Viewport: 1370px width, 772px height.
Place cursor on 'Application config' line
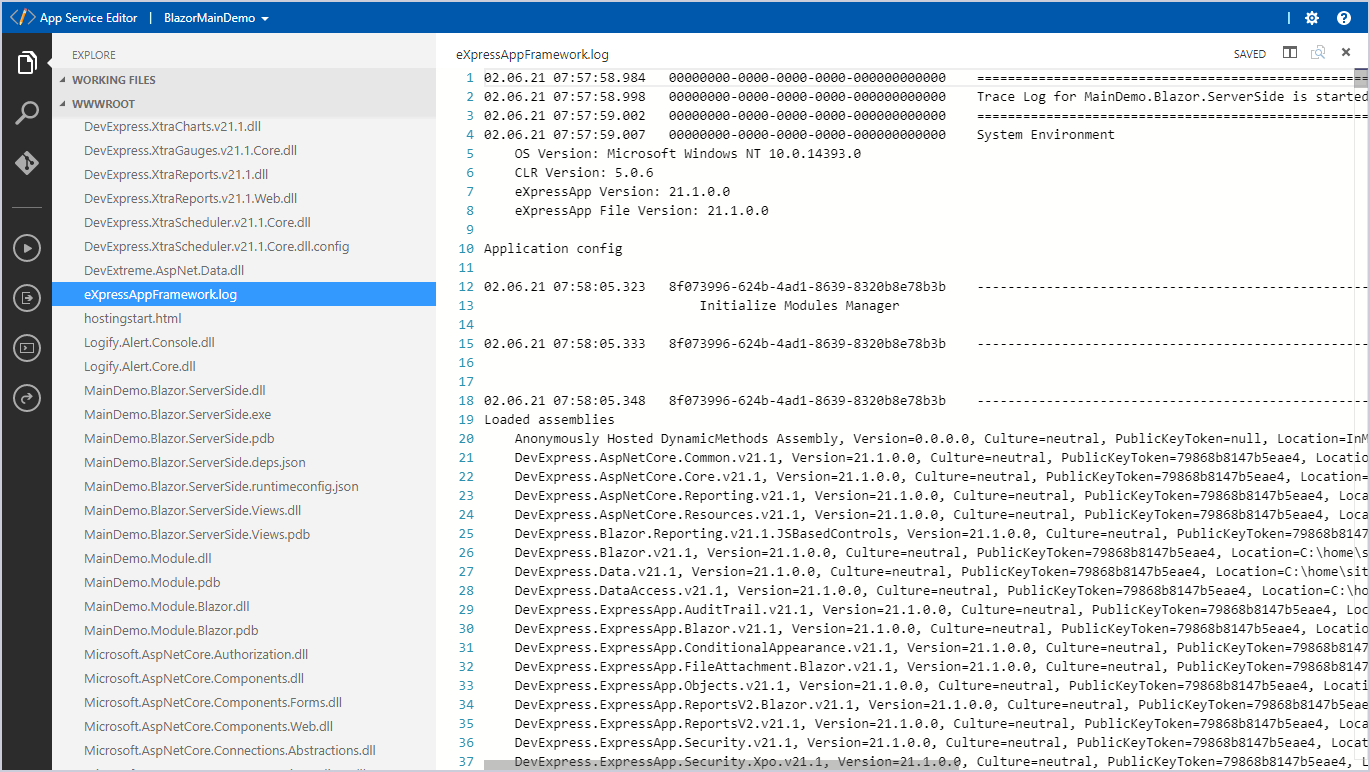(x=553, y=249)
